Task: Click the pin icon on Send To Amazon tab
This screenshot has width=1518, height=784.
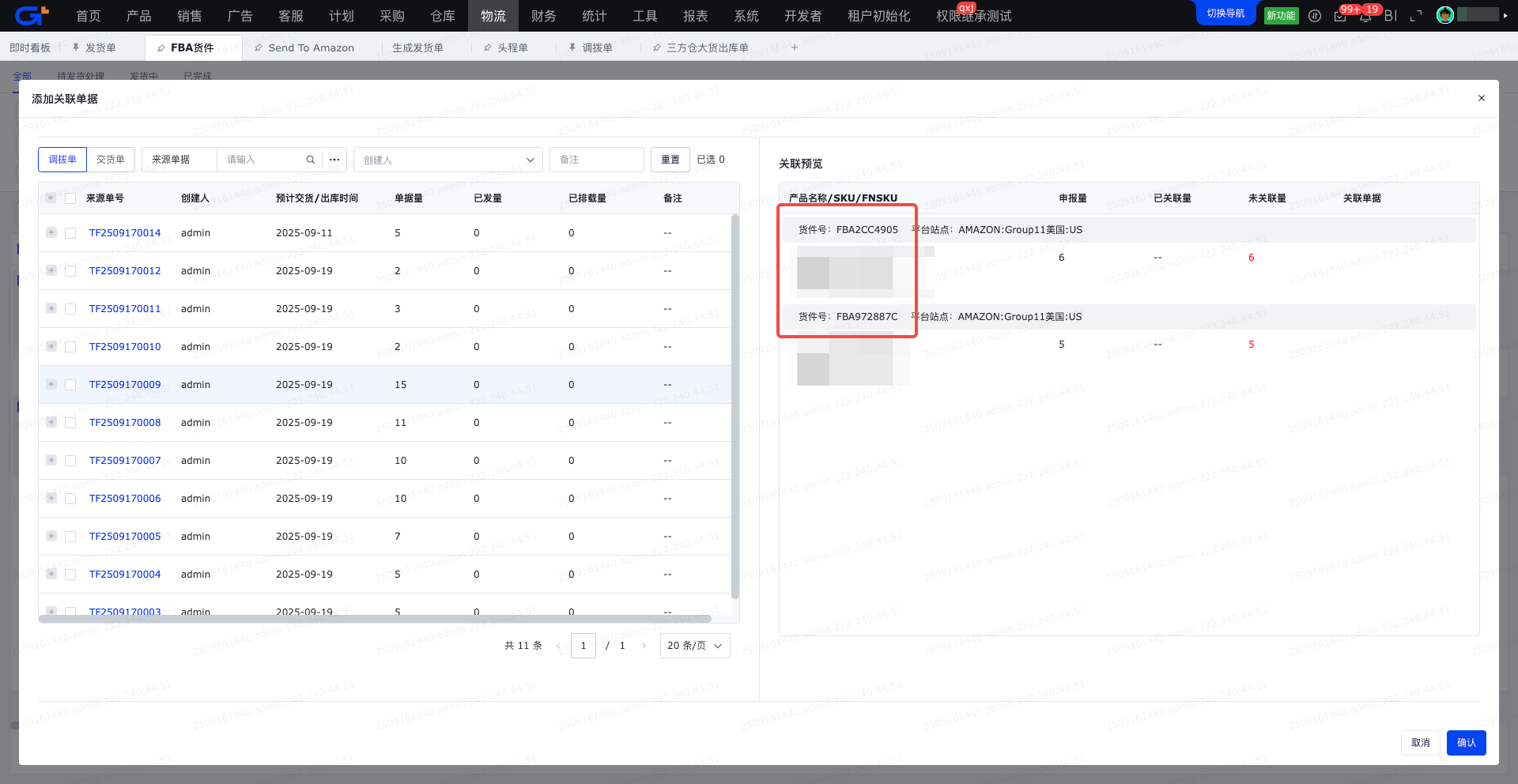Action: pos(259,48)
